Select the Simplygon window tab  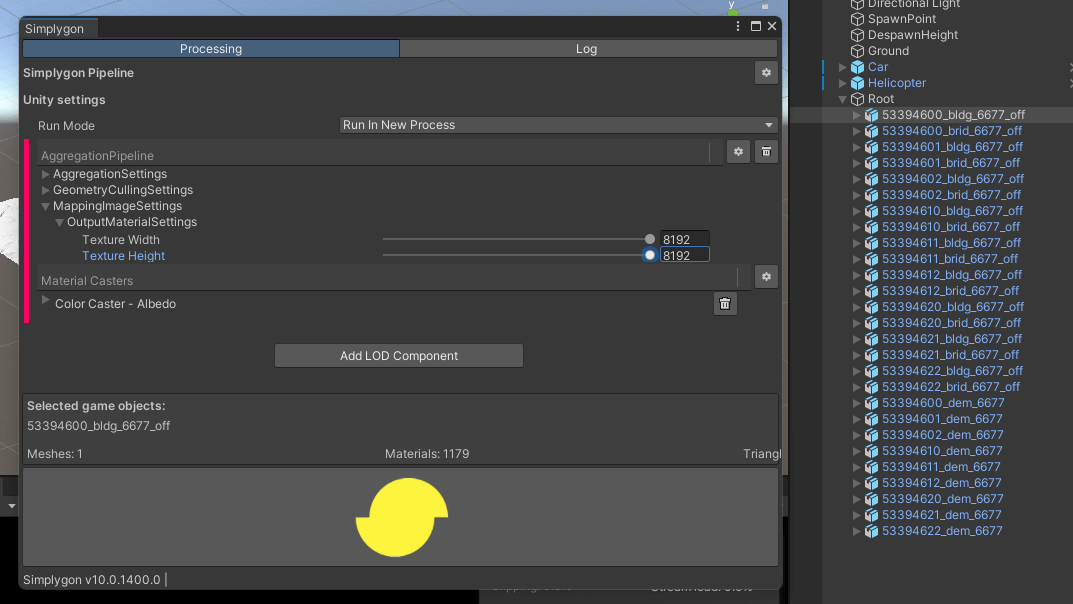59,29
